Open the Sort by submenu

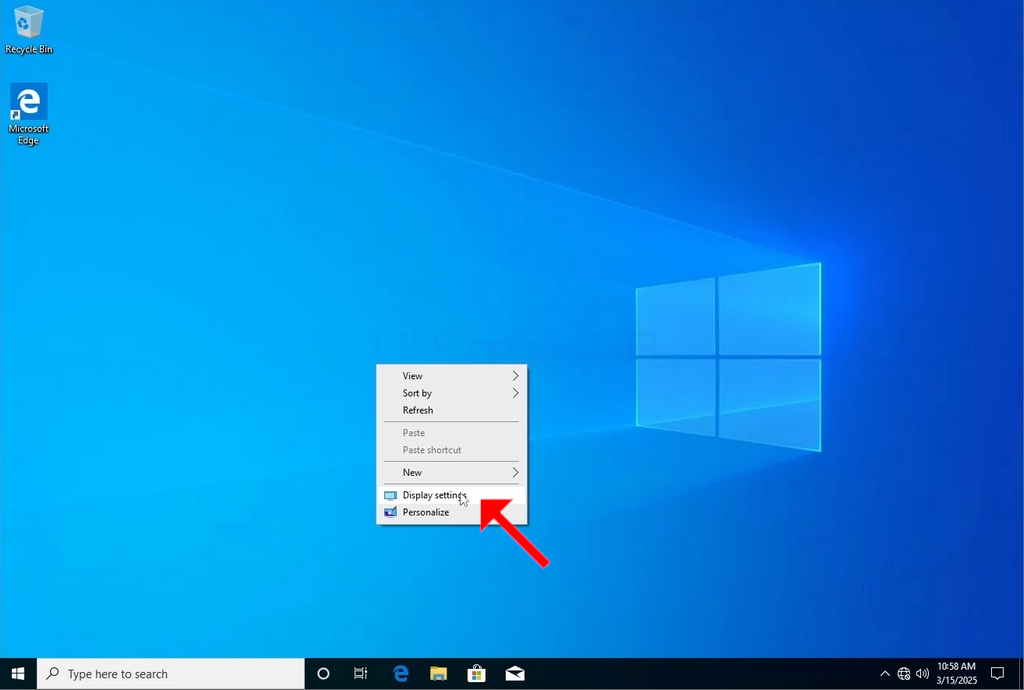click(x=452, y=393)
